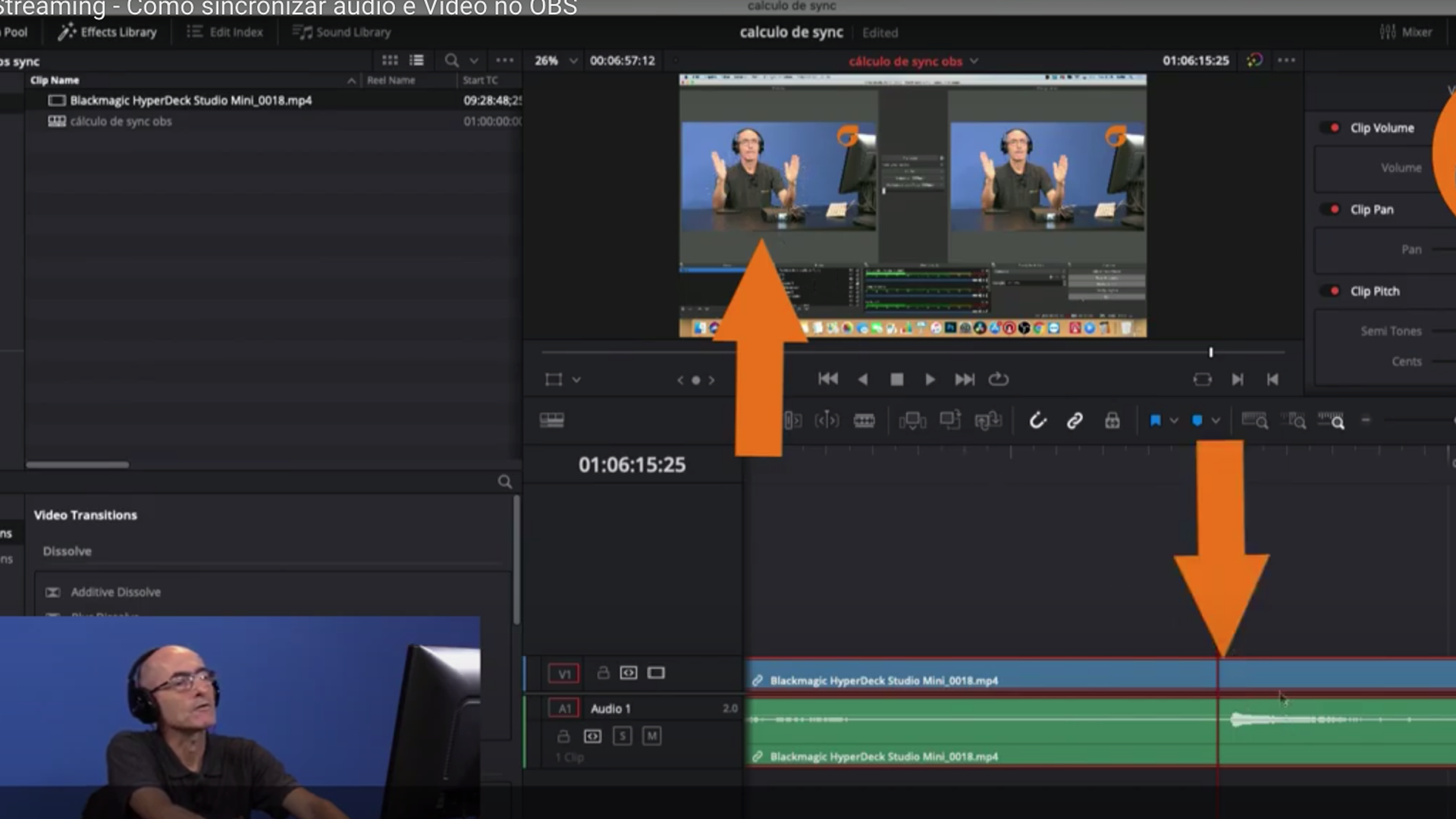The image size is (1456, 819).
Task: Jump to previous marker arrow
Action: pyautogui.click(x=680, y=380)
